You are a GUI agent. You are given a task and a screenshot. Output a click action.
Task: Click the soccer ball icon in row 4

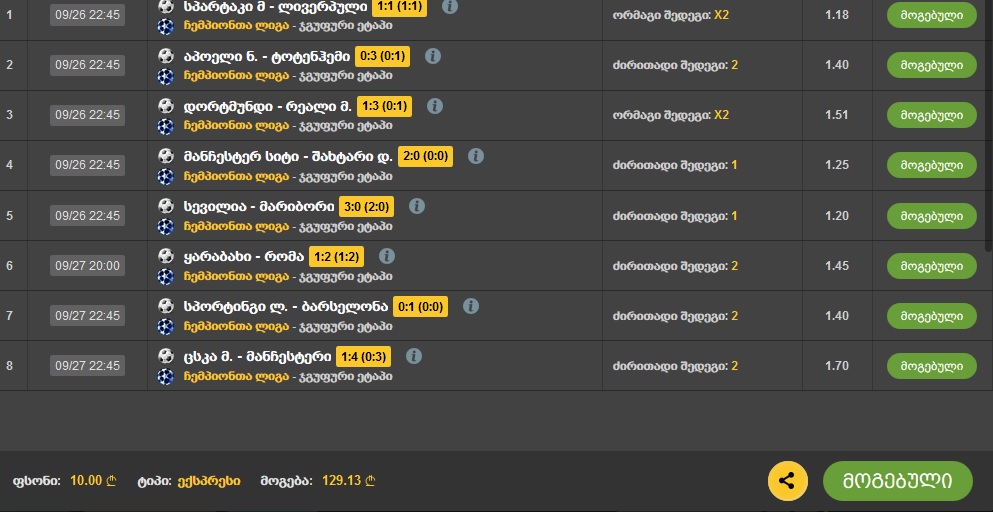[166, 156]
